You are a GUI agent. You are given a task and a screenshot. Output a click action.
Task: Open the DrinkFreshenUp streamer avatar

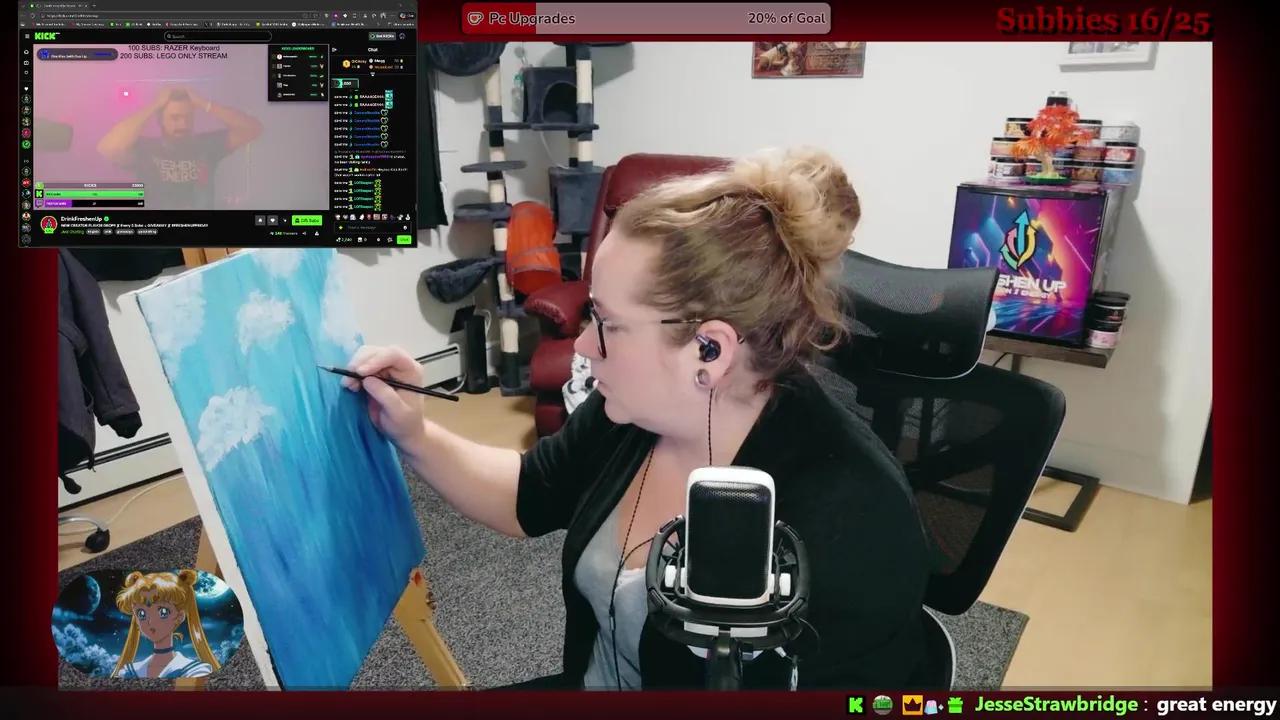click(49, 224)
